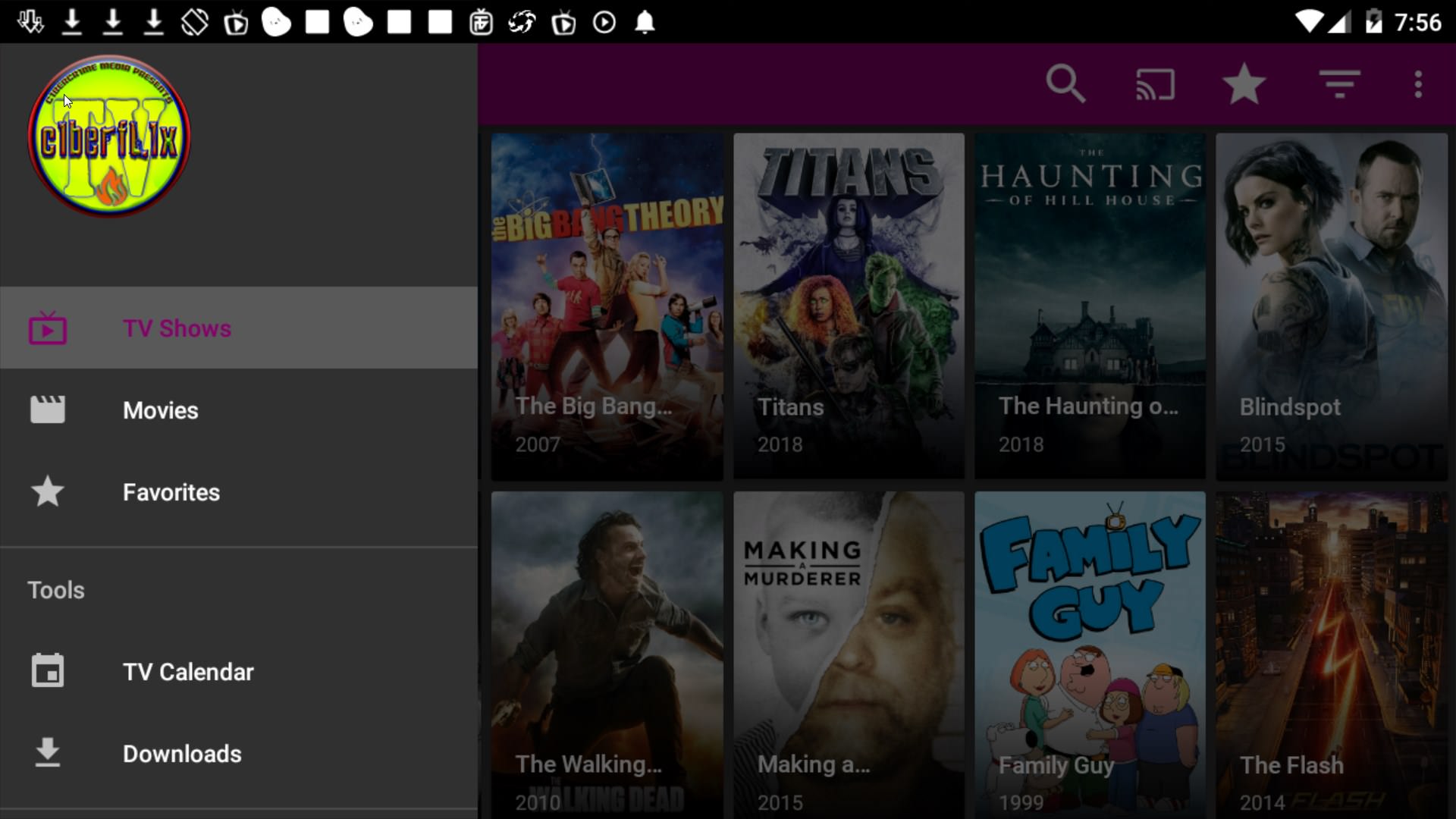Open the Family Guy poster
1456x819 pixels.
click(1090, 655)
